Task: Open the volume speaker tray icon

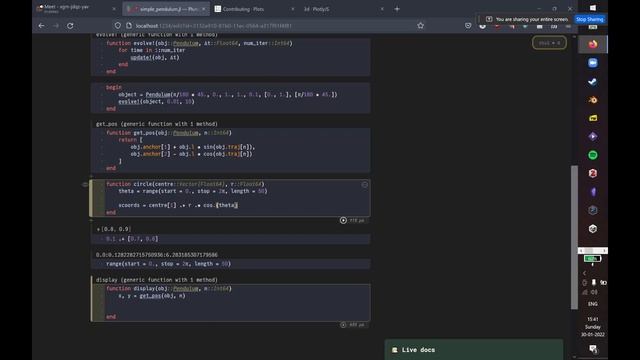Action: 594,292
